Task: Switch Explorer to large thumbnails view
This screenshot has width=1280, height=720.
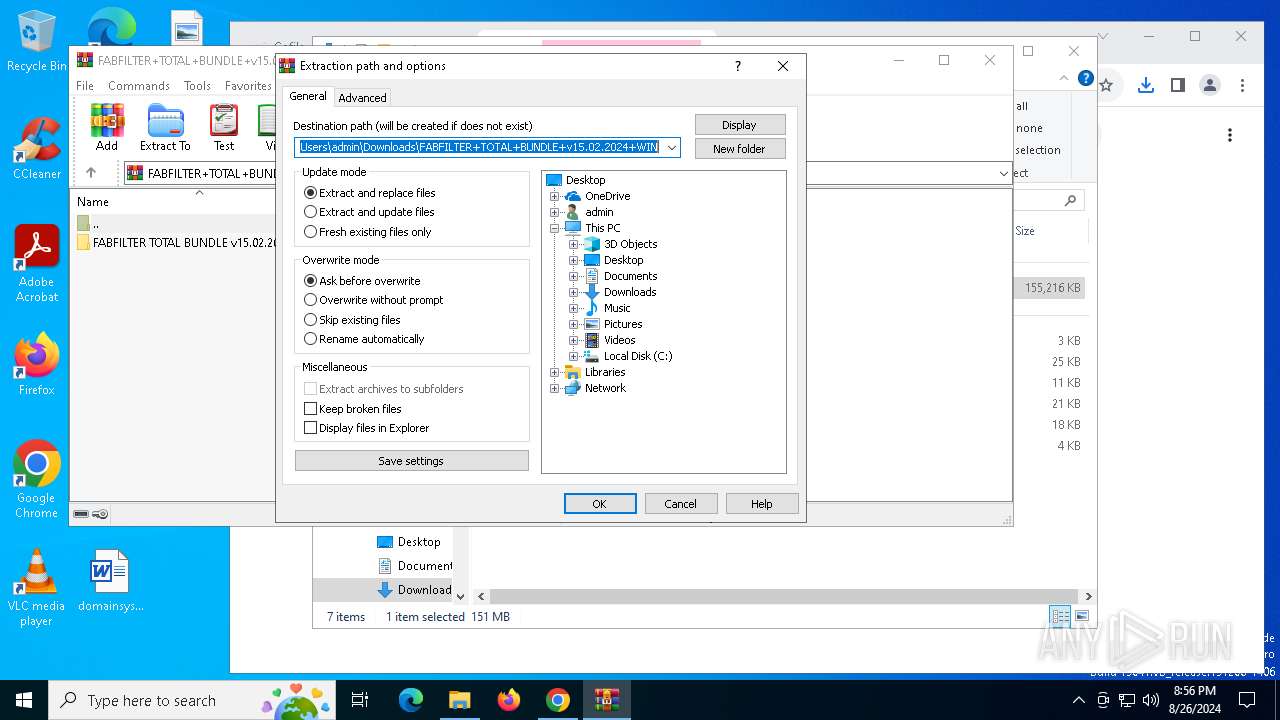Action: [1082, 616]
